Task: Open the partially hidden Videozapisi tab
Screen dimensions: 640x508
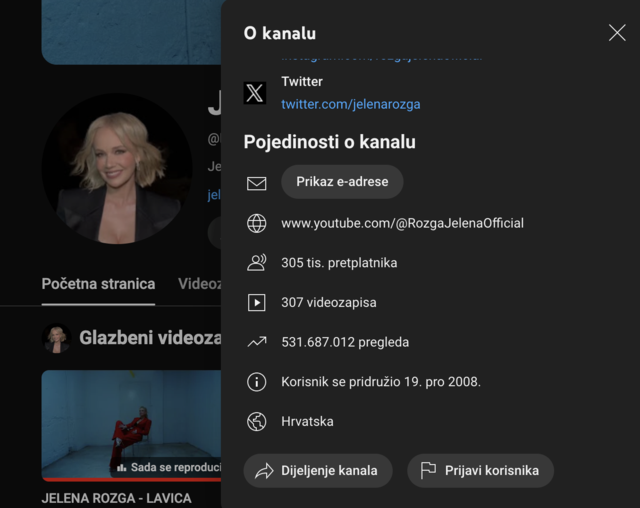Action: 200,284
